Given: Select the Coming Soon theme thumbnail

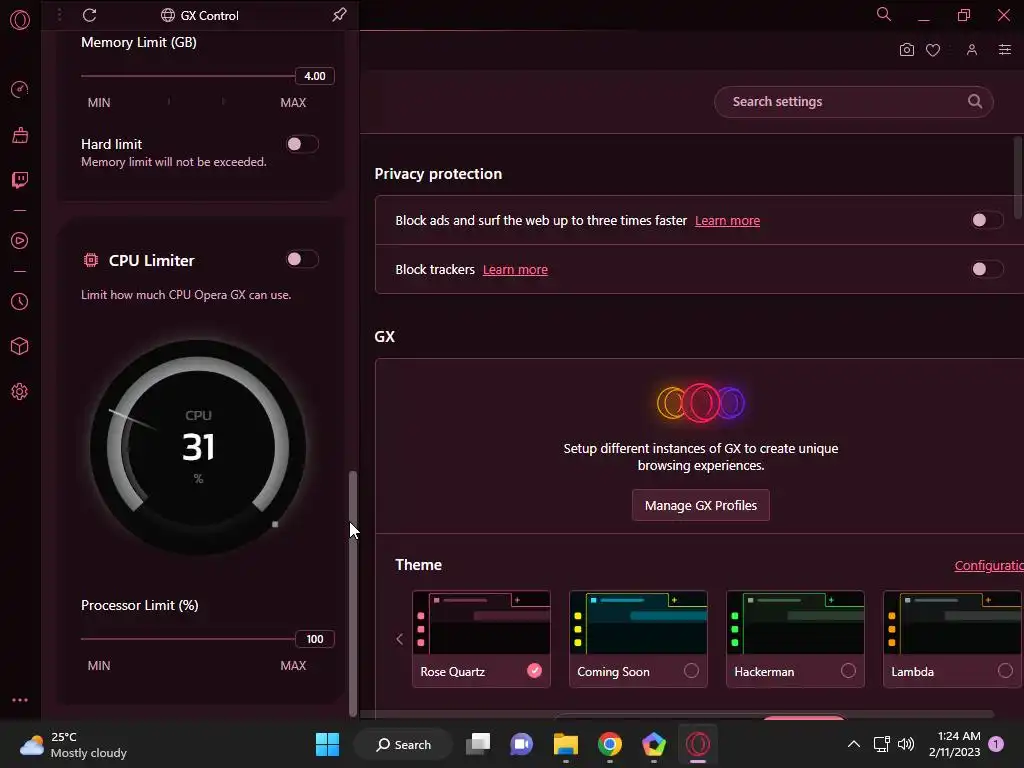Looking at the screenshot, I should tap(638, 622).
